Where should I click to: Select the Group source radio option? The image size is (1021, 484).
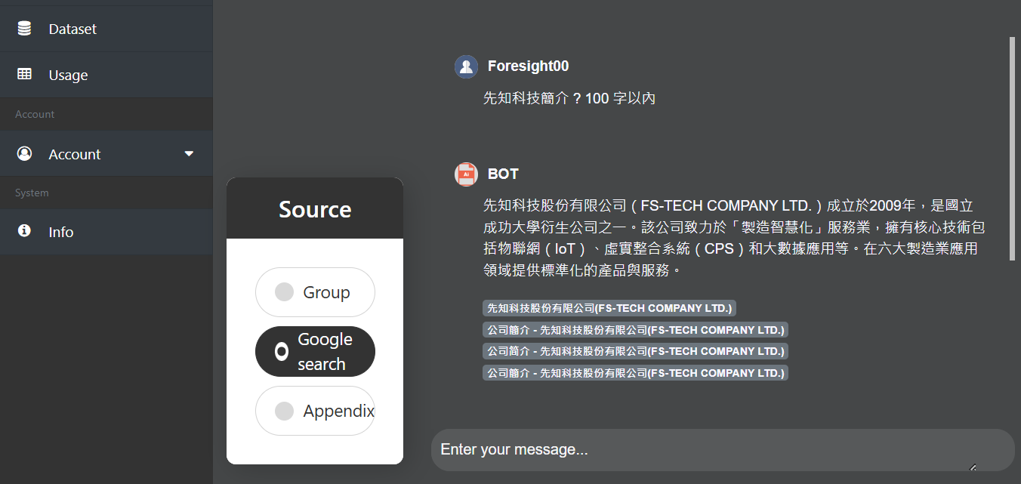[315, 292]
